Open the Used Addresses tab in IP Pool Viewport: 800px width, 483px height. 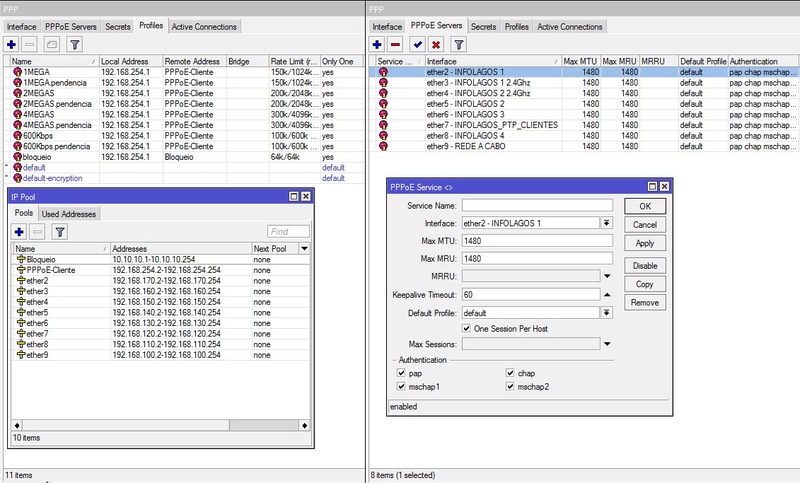coord(69,214)
